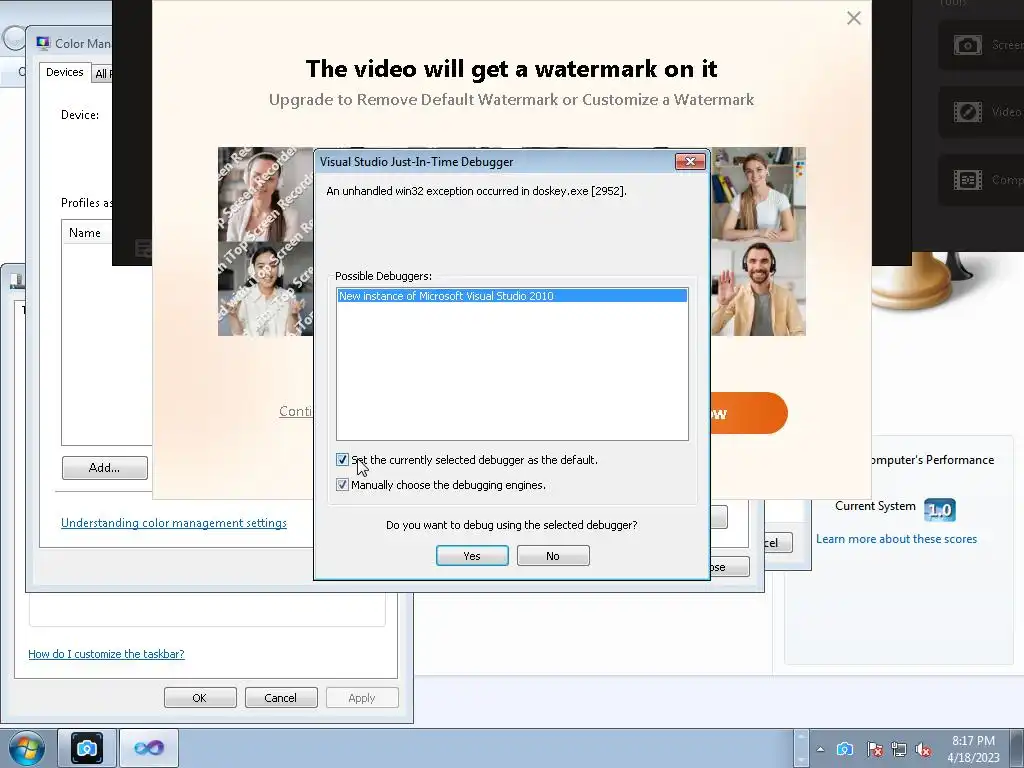This screenshot has height=768, width=1024.
Task: Open the Devices tab in Color Management
Action: point(65,72)
